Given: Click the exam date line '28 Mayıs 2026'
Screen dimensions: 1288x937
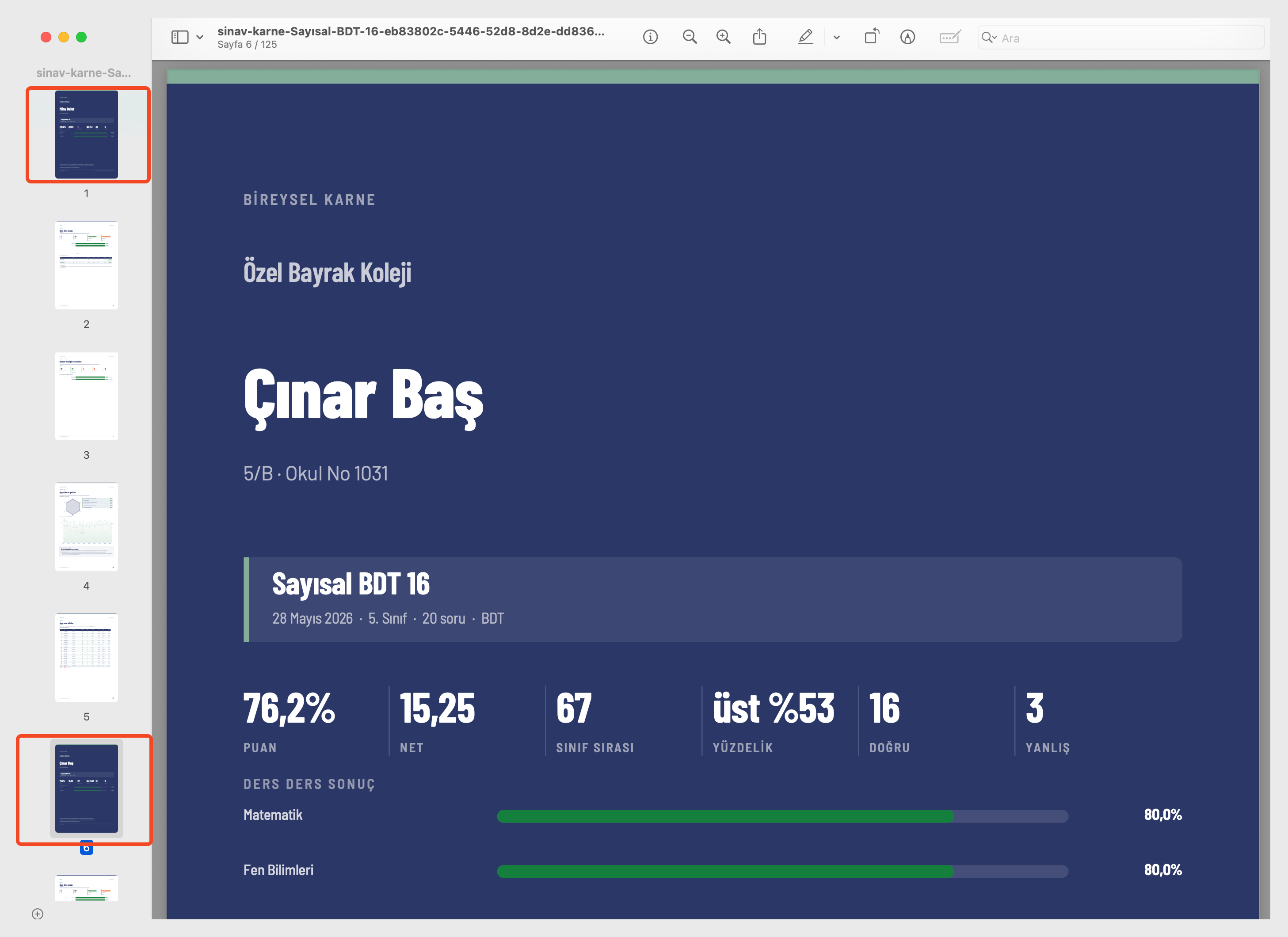Looking at the screenshot, I should coord(312,618).
